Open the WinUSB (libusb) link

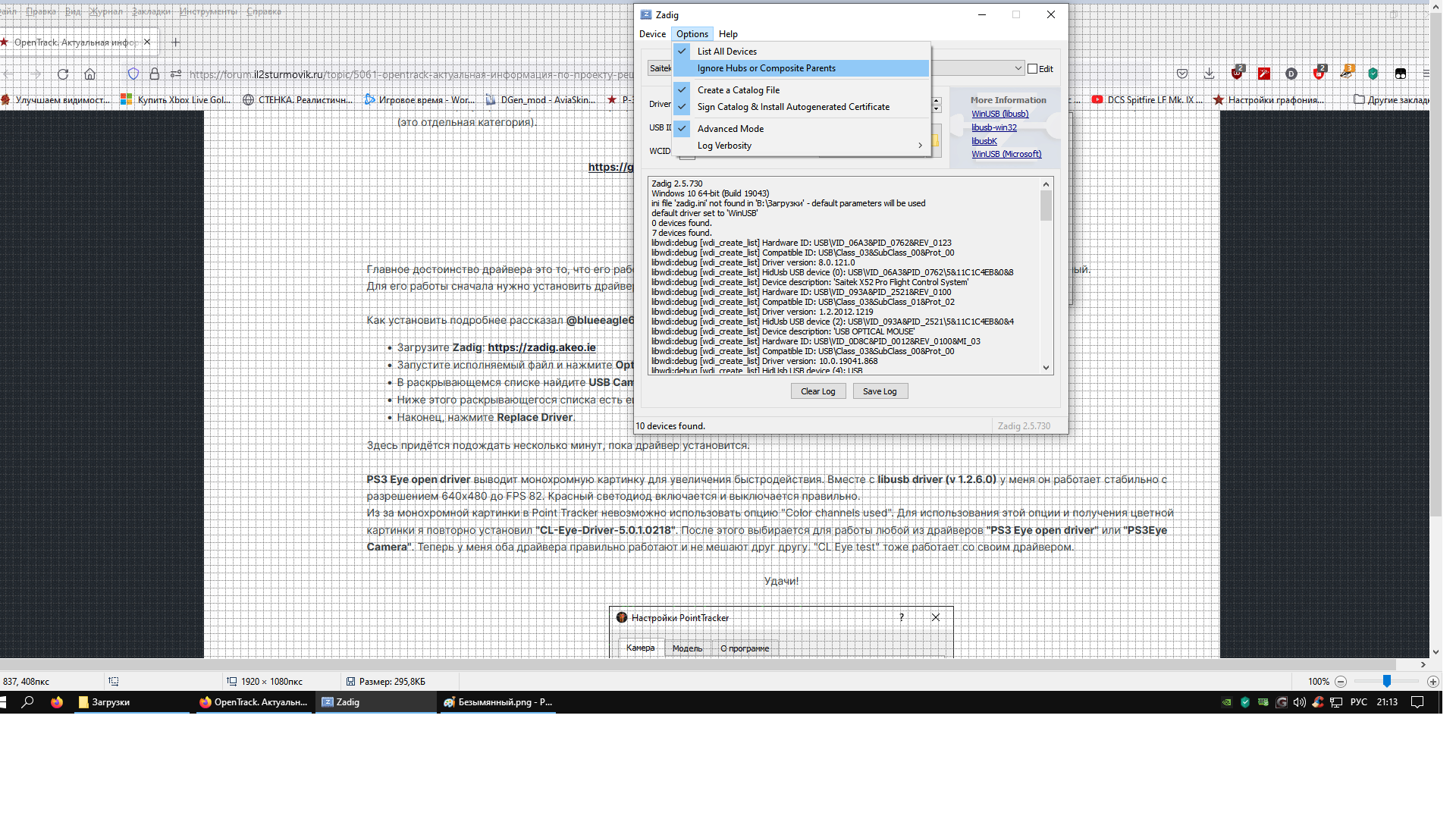[x=999, y=114]
